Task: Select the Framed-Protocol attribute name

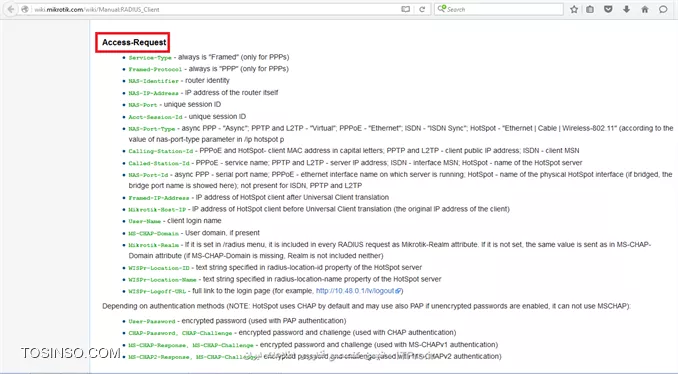Action: [155, 69]
